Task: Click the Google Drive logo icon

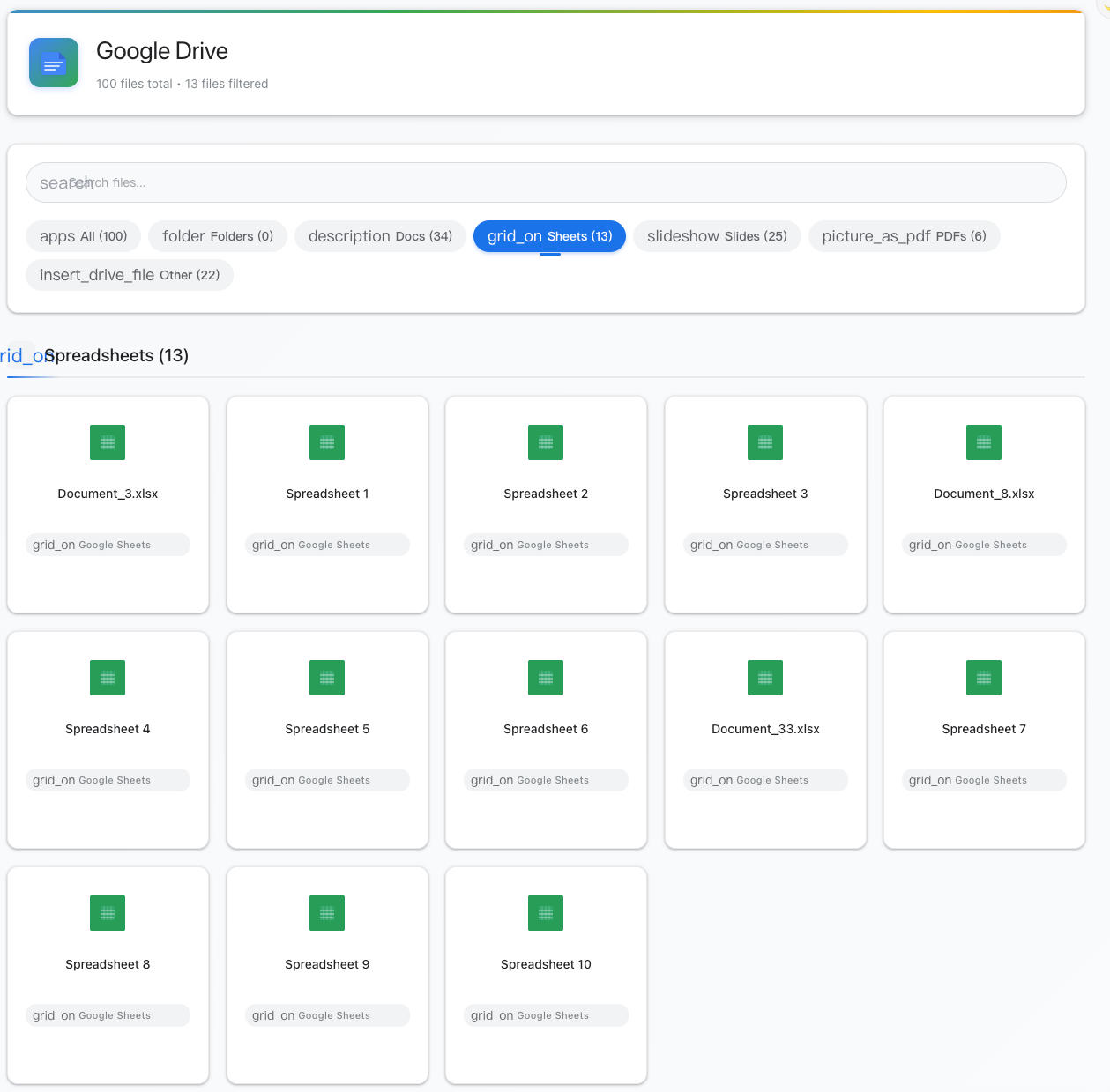Action: pyautogui.click(x=54, y=63)
